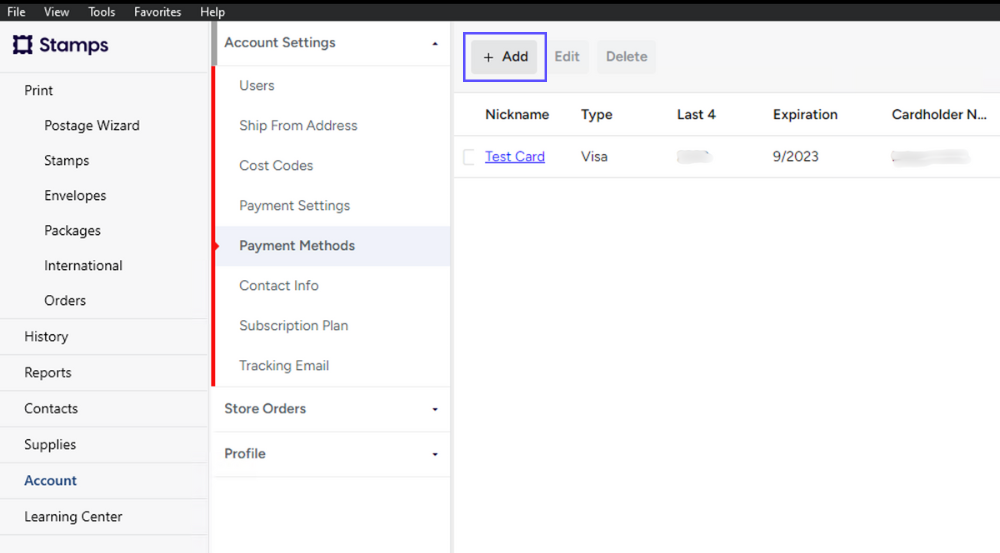Expand the Store Orders section
The height and width of the screenshot is (553, 1000).
pyautogui.click(x=434, y=409)
